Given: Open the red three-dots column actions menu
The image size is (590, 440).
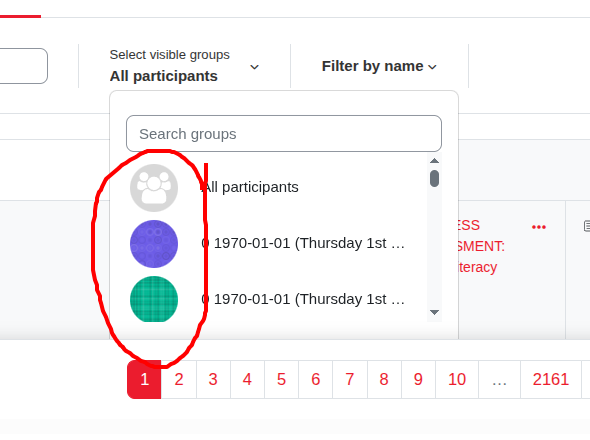Looking at the screenshot, I should click(x=538, y=227).
